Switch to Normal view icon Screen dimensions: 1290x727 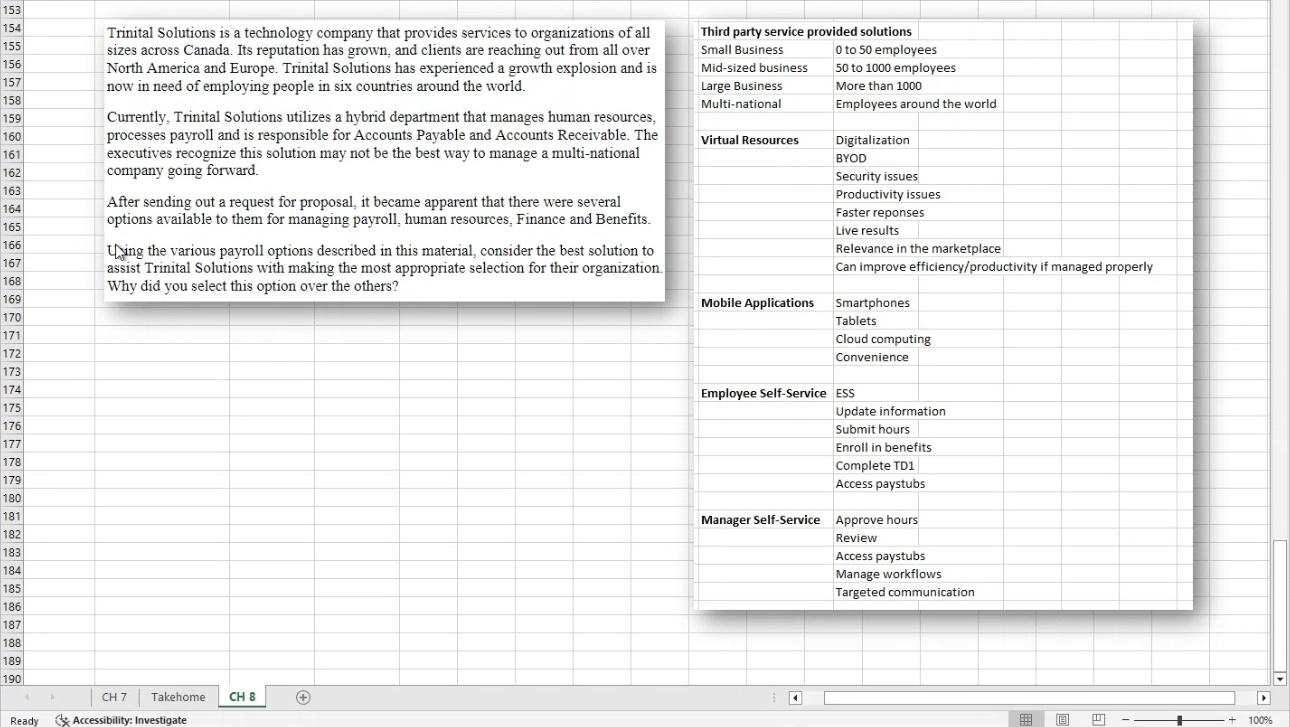(x=1026, y=720)
